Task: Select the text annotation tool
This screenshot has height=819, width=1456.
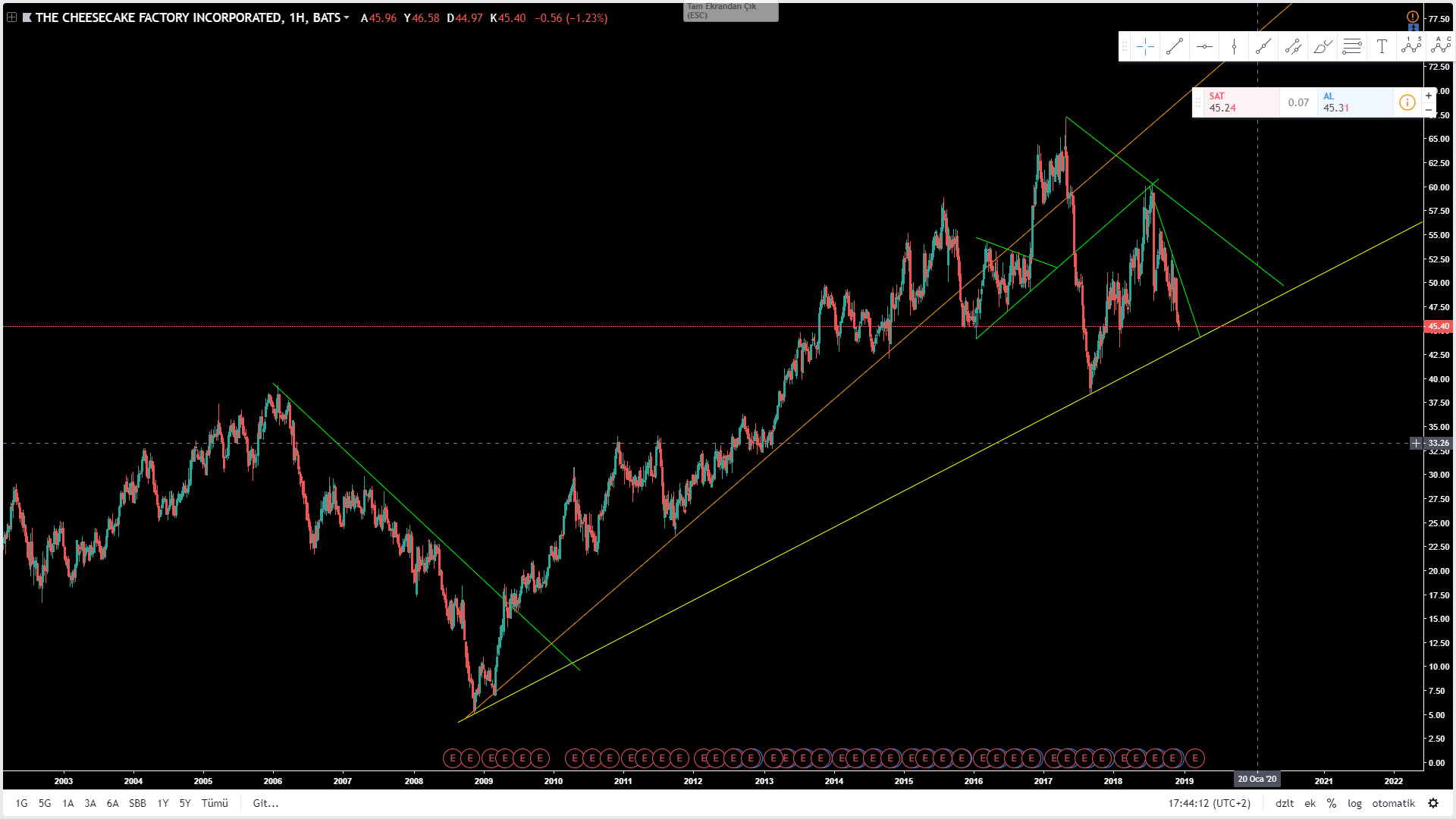Action: click(x=1382, y=47)
